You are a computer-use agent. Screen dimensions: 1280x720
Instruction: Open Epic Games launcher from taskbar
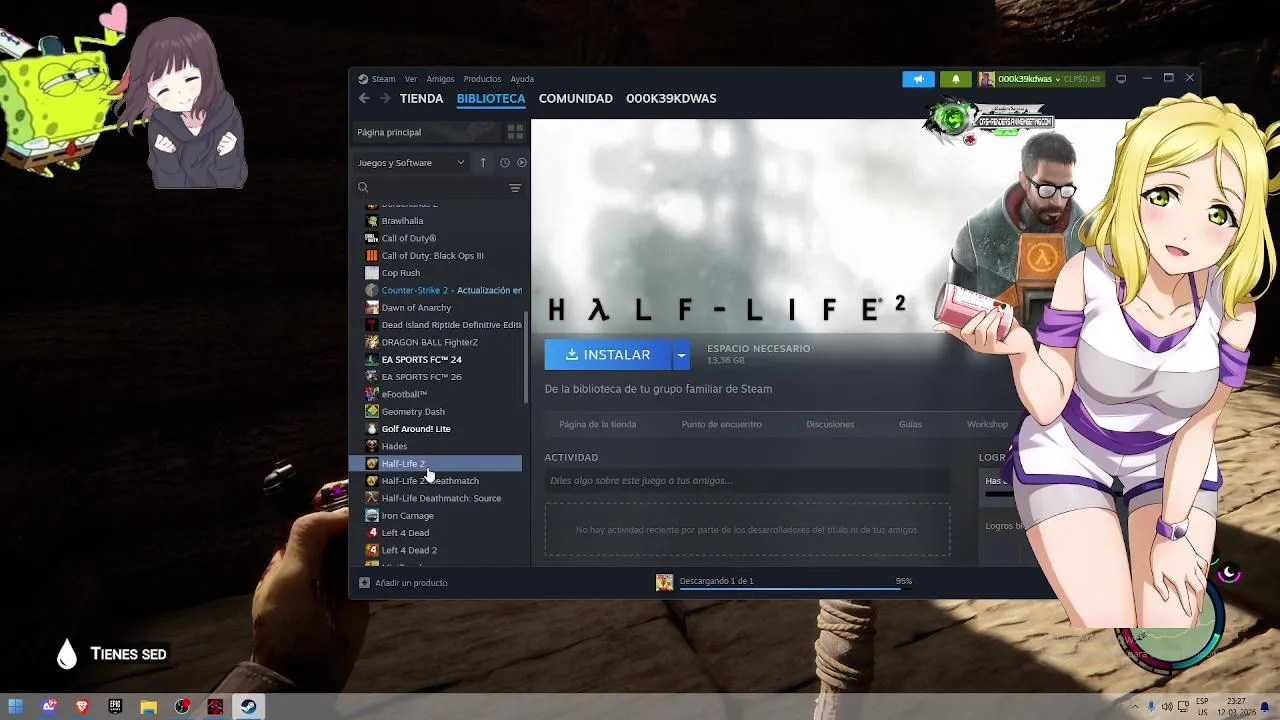point(115,707)
